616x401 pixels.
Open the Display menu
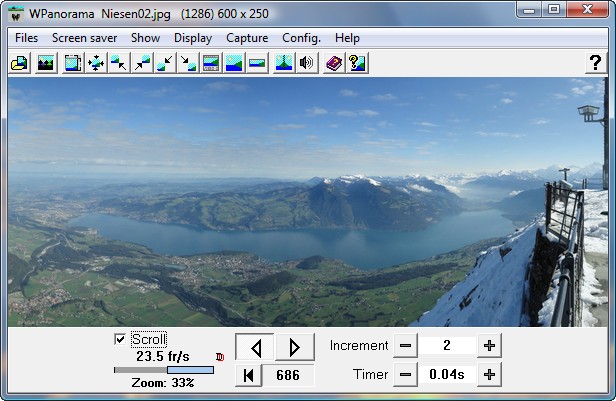pos(193,38)
